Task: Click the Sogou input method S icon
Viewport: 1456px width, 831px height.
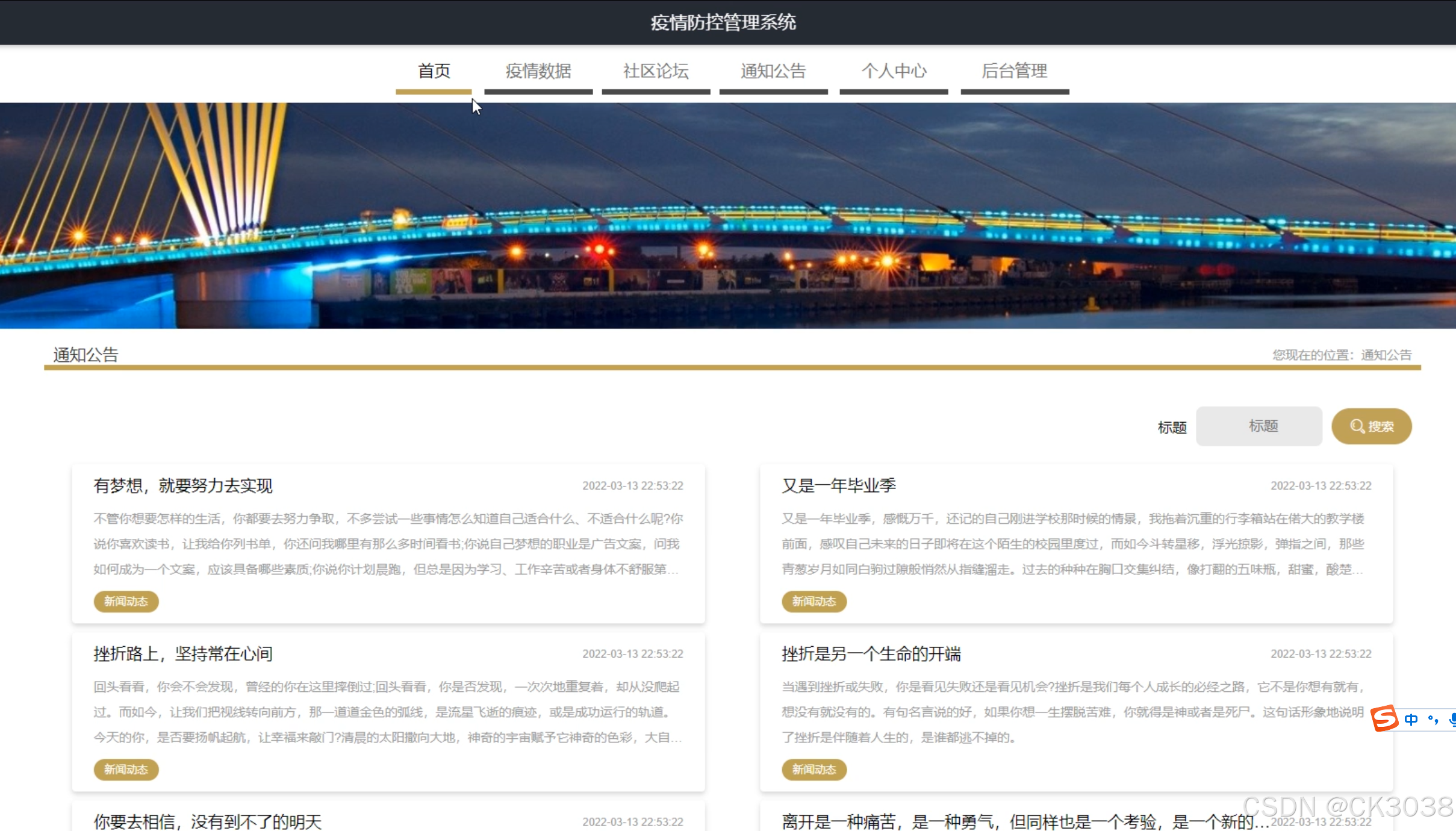Action: pyautogui.click(x=1384, y=718)
